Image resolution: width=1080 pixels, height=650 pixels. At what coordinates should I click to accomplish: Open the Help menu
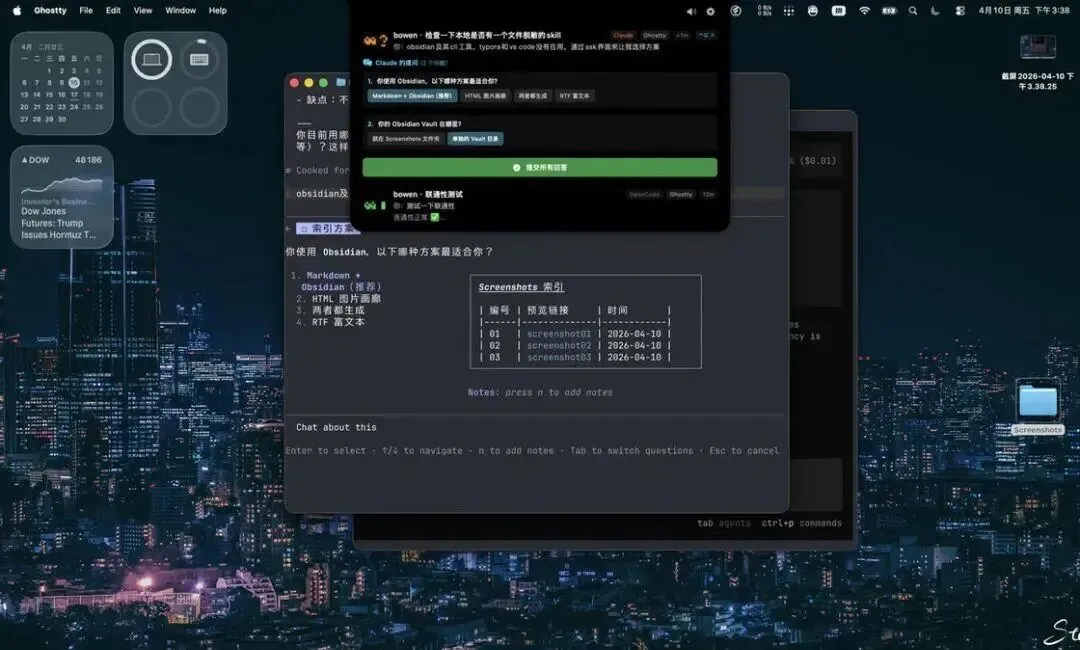218,10
